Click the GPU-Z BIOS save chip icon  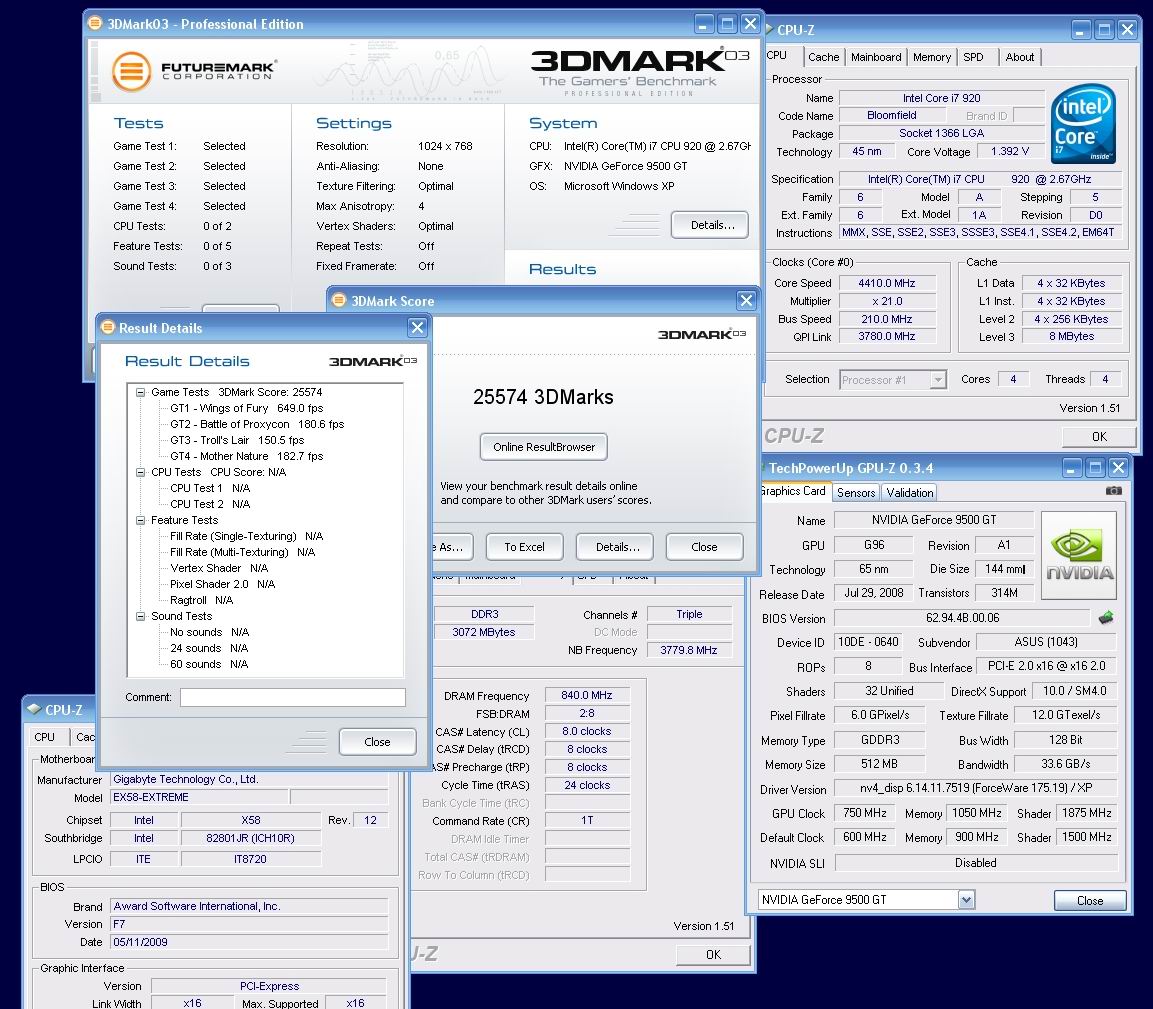click(x=1105, y=618)
